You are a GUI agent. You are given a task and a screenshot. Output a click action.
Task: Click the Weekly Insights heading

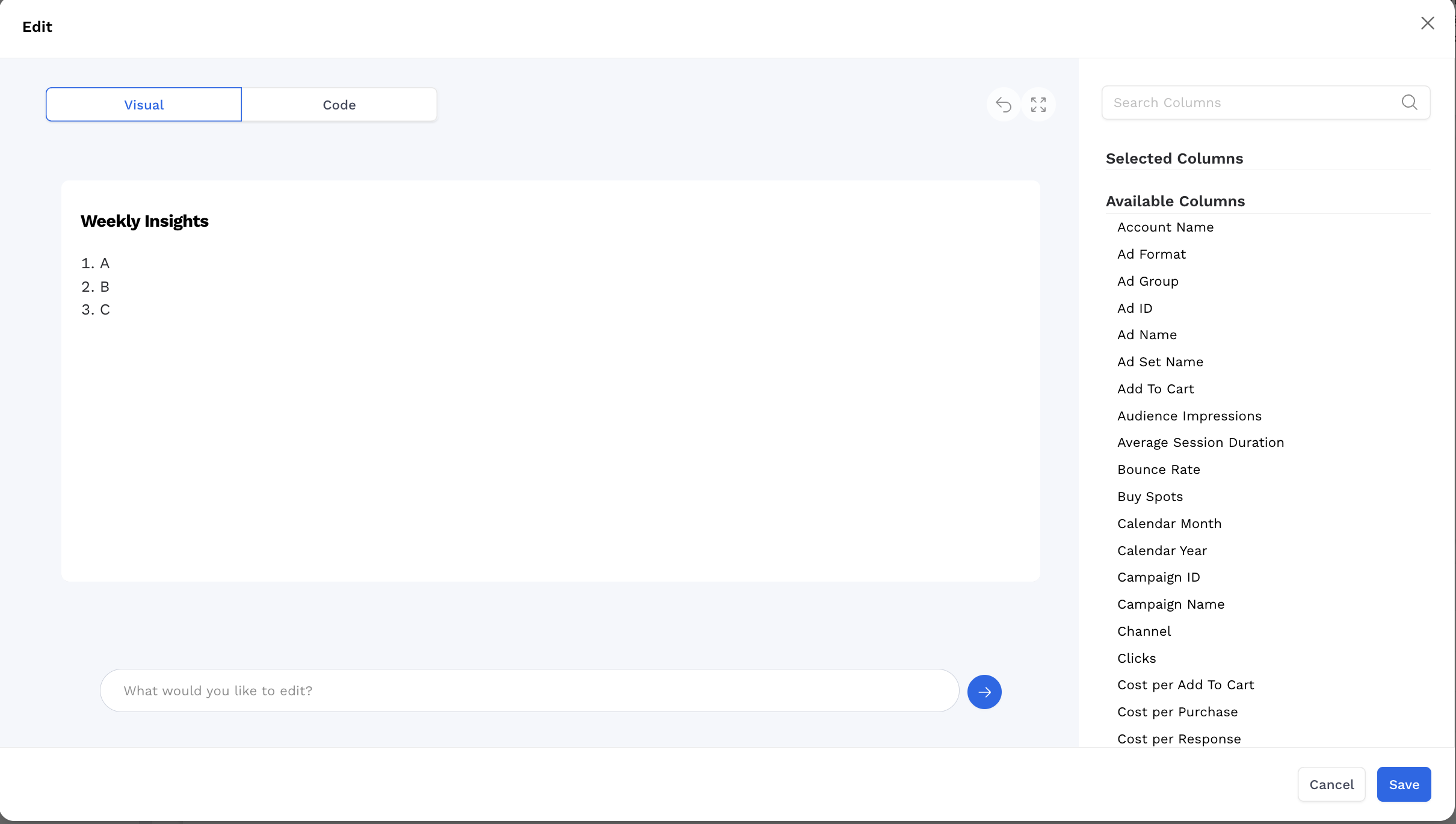[144, 221]
